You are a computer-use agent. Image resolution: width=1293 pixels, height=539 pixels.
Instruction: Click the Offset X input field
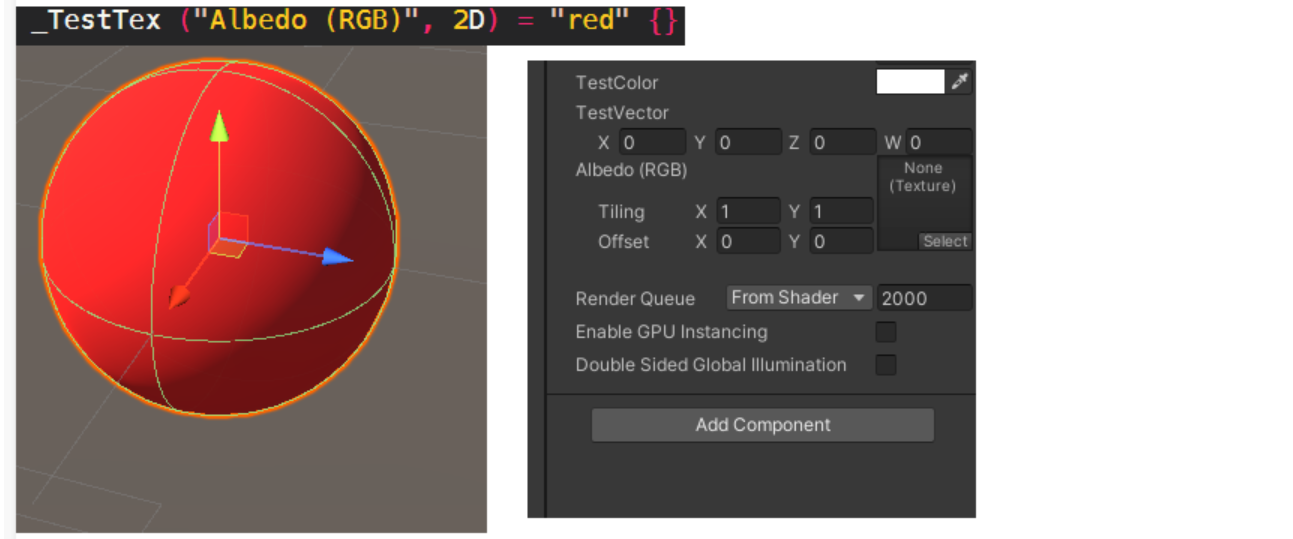pos(748,241)
